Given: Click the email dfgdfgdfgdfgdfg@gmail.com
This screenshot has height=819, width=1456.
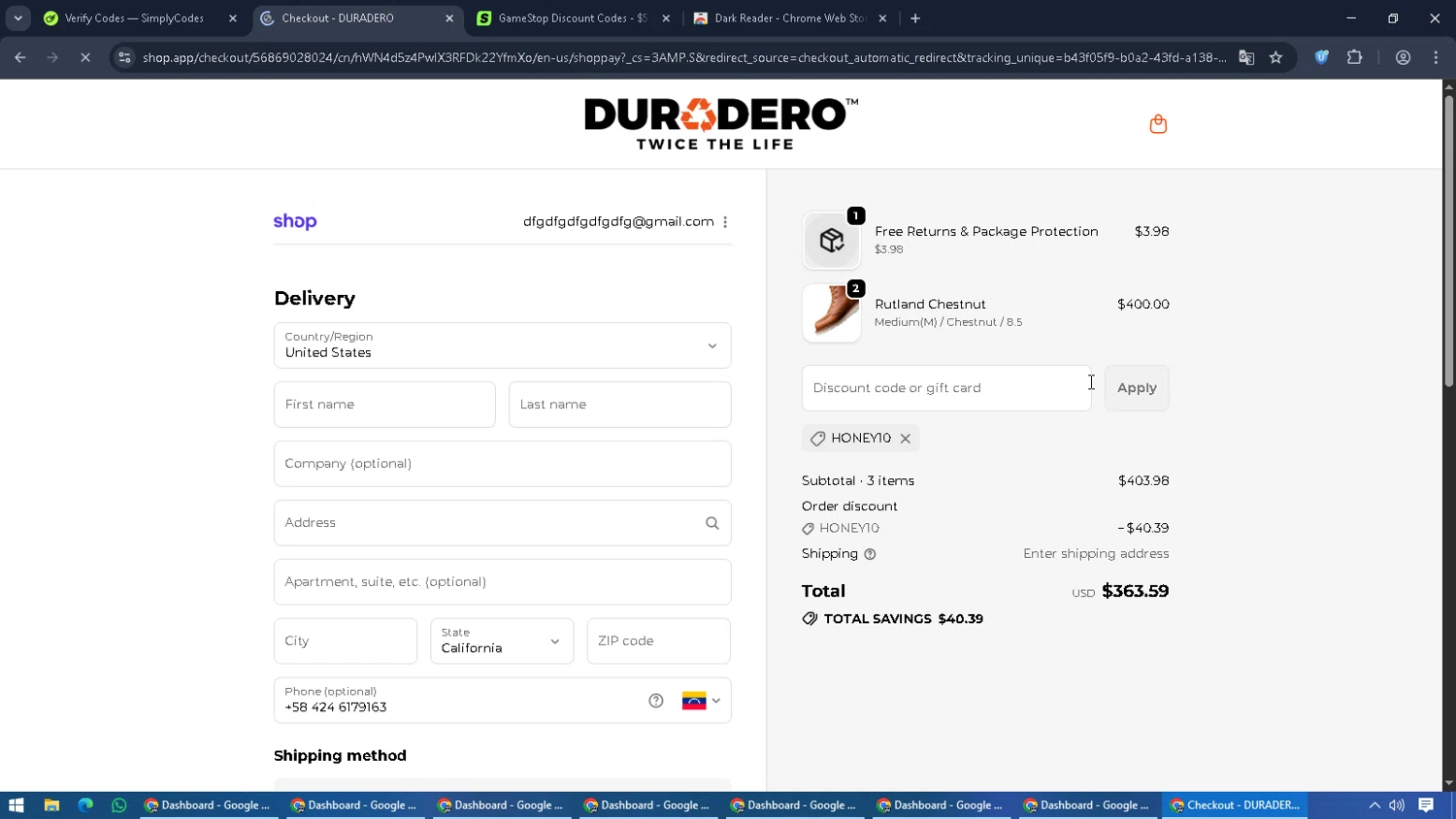Looking at the screenshot, I should pyautogui.click(x=618, y=222).
